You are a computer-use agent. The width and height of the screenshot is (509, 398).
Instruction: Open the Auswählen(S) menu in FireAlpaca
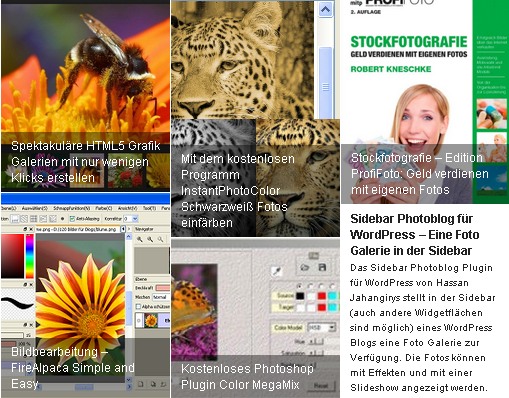click(x=35, y=208)
